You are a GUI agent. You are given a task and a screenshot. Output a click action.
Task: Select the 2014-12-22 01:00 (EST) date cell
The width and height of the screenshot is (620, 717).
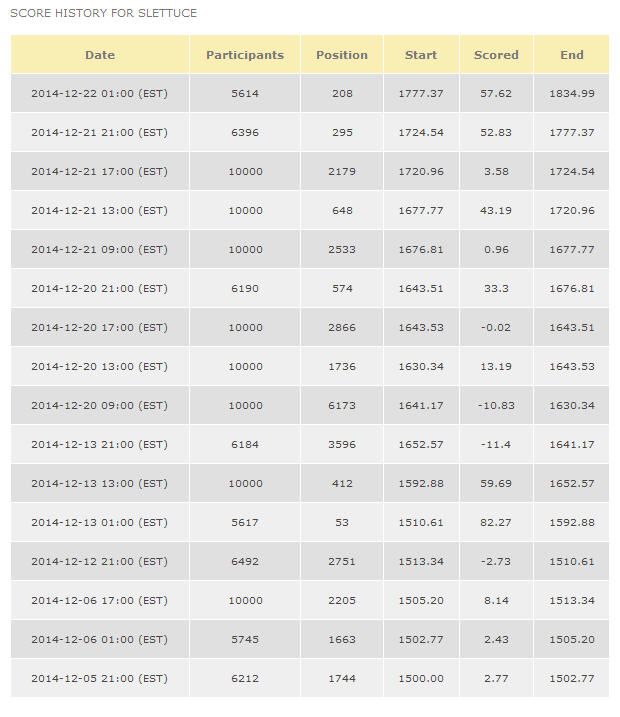(x=99, y=93)
